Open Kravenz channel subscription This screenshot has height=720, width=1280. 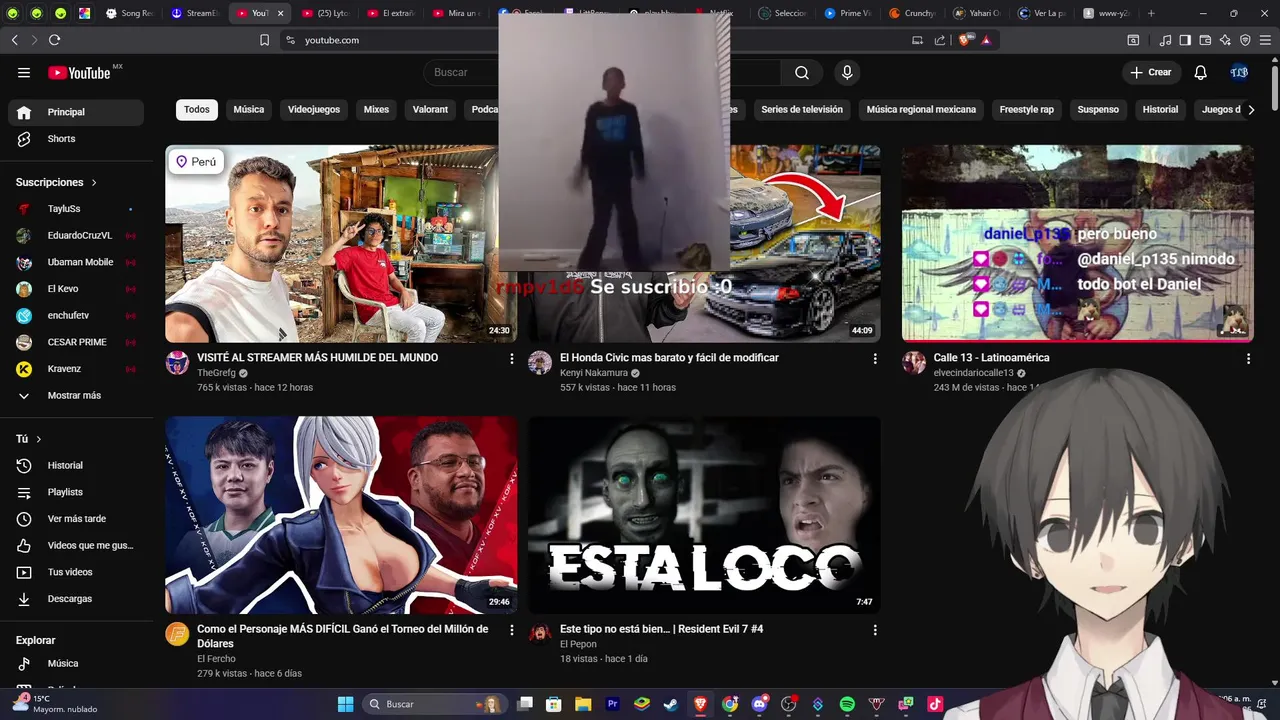click(x=76, y=369)
